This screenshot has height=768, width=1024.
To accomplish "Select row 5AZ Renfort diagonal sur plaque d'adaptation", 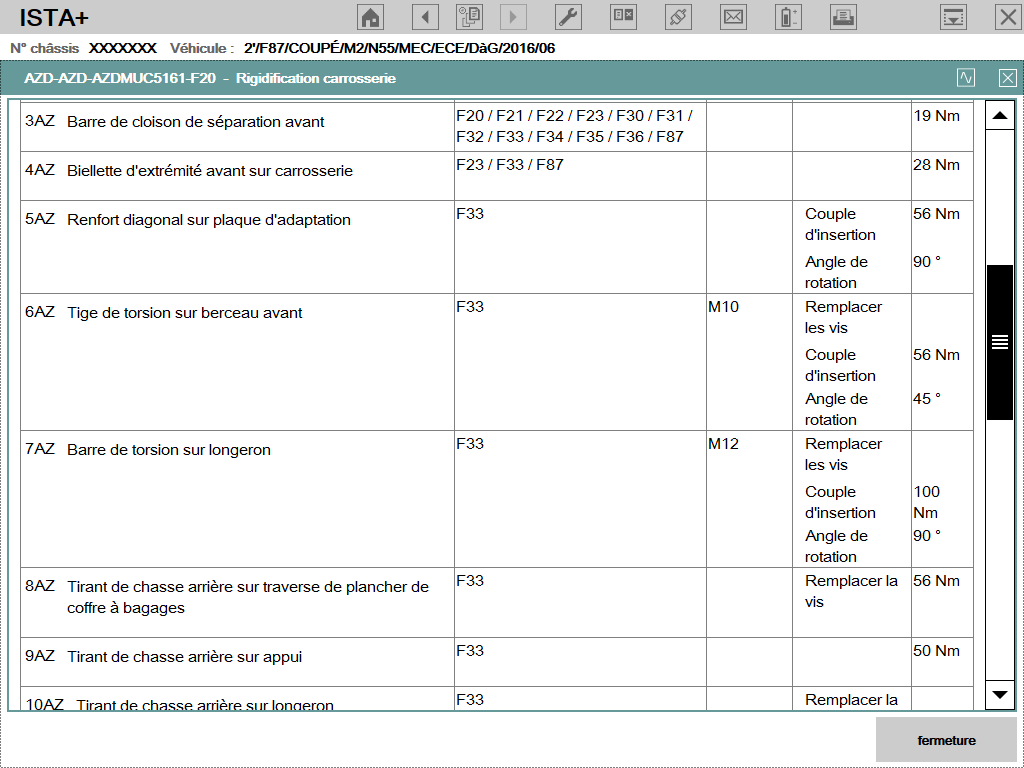I will [497, 248].
